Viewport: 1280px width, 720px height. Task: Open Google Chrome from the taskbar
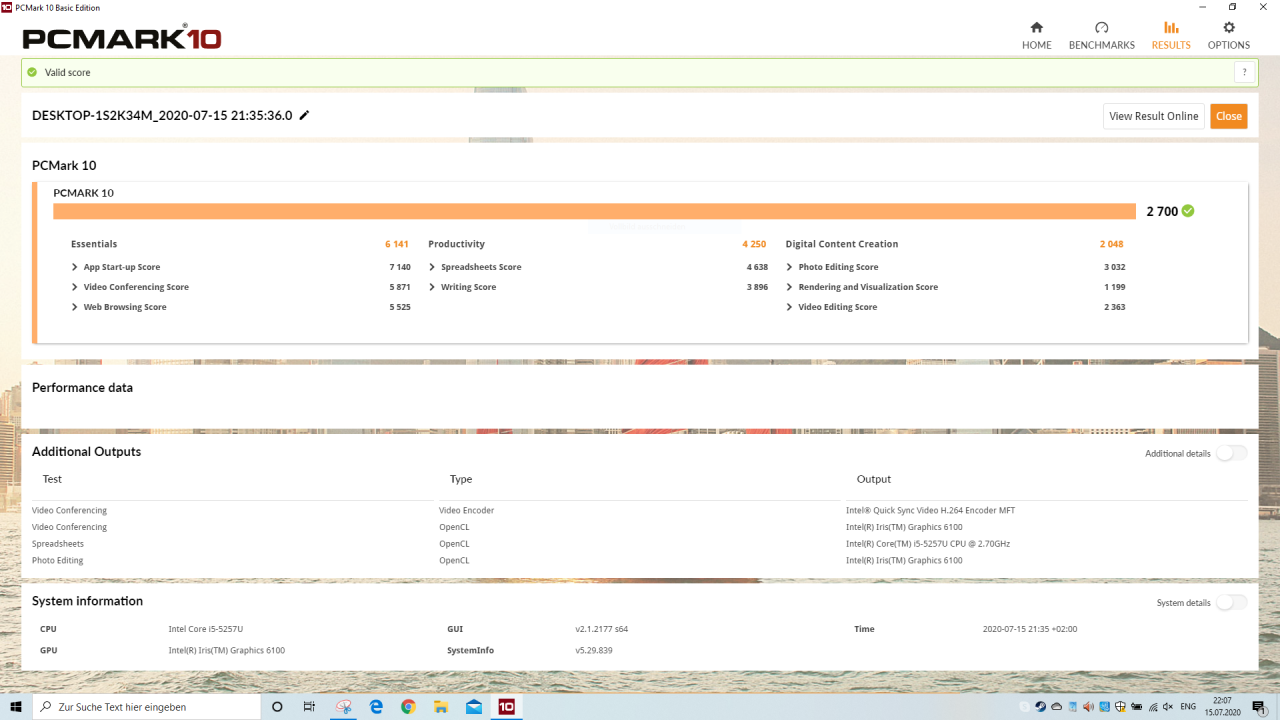[x=408, y=707]
